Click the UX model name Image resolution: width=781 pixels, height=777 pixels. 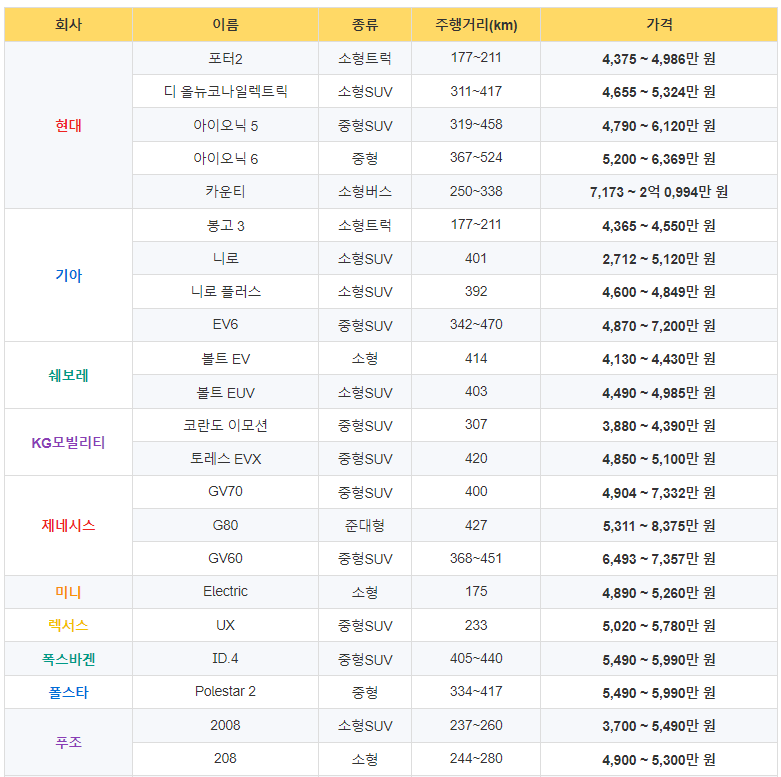(225, 625)
